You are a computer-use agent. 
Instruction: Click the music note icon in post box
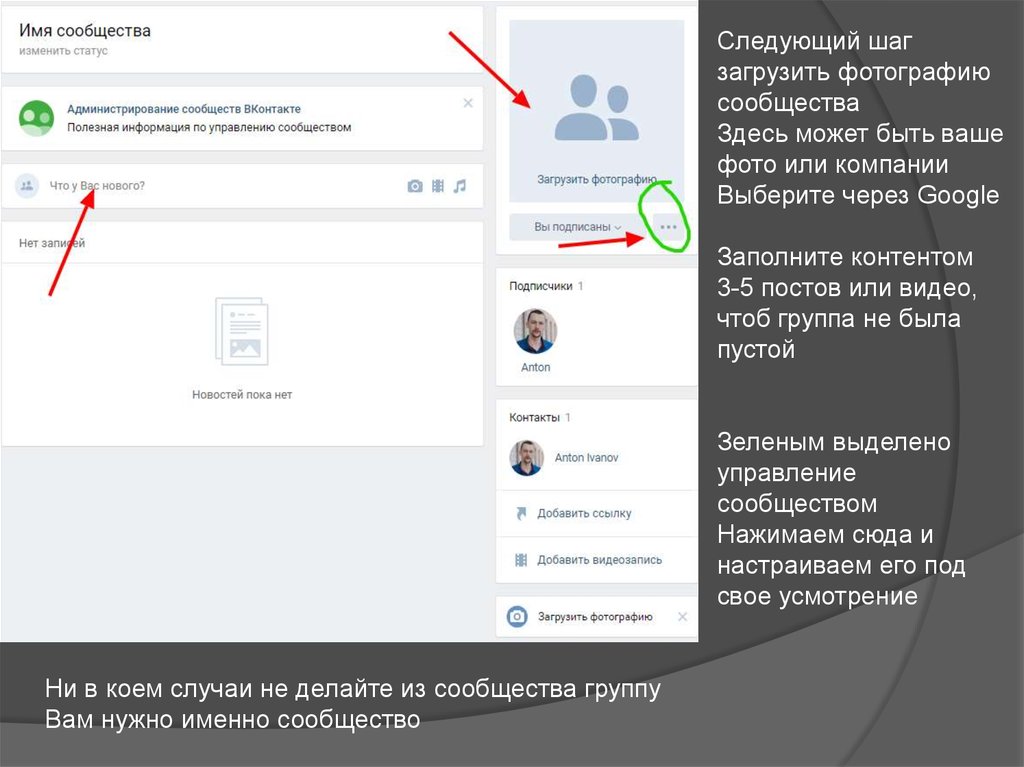pyautogui.click(x=460, y=186)
